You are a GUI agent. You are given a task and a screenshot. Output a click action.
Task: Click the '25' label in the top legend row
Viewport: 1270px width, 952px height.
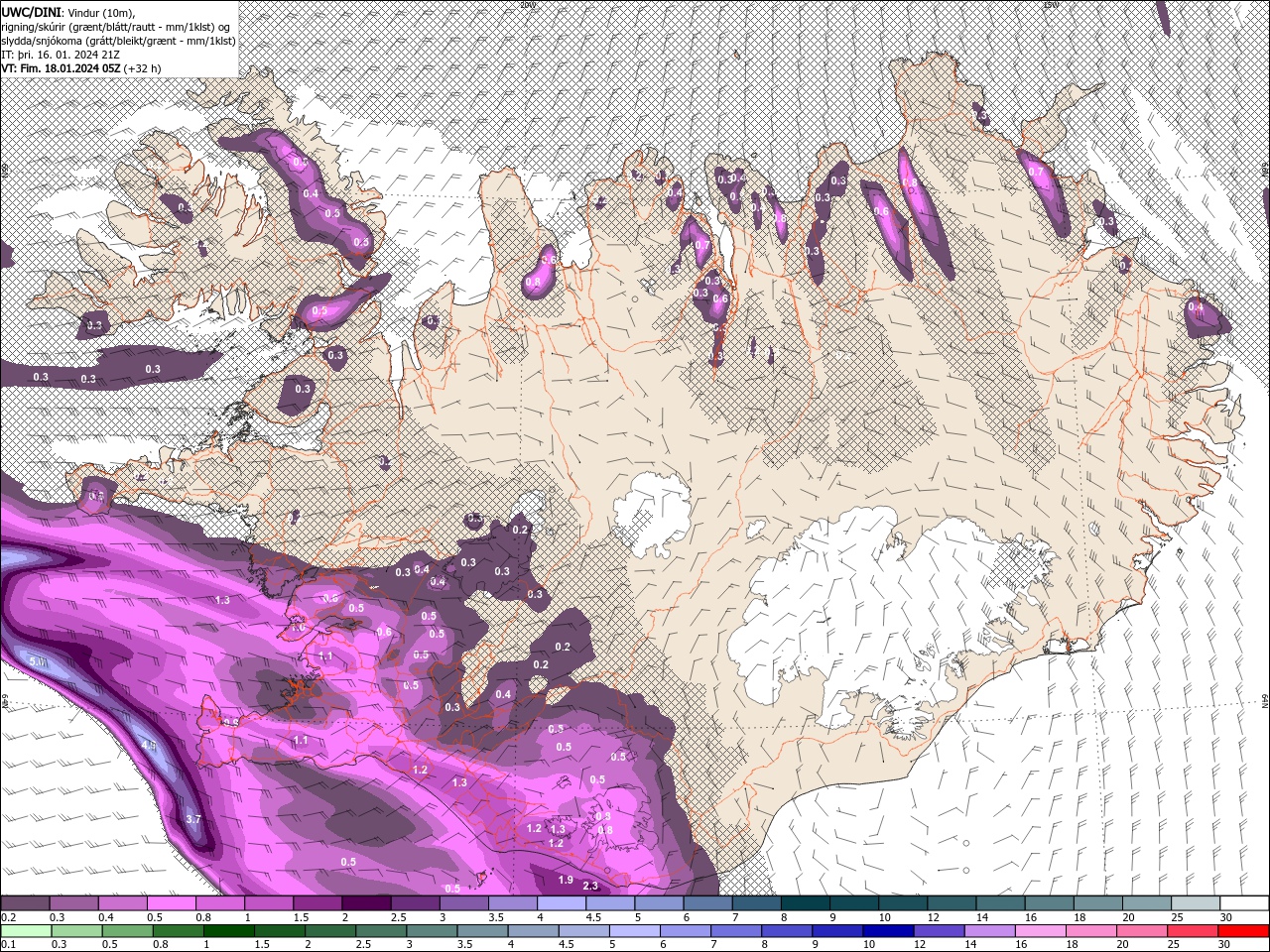pyautogui.click(x=1177, y=918)
